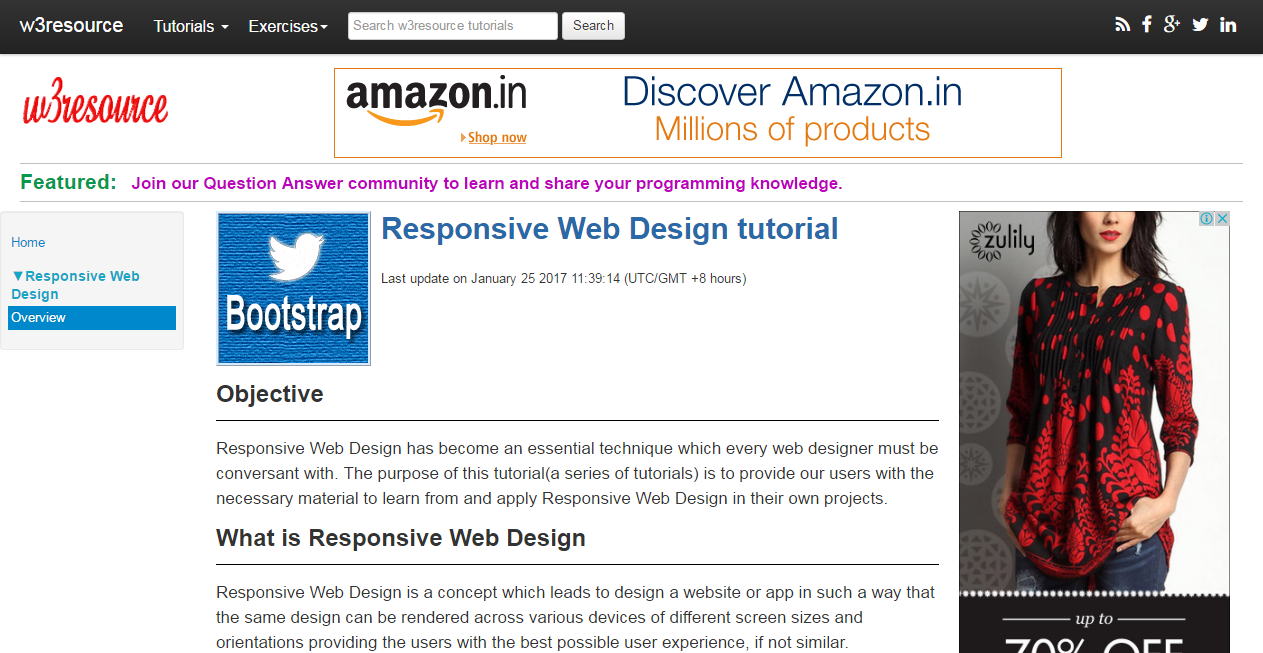Click the Bootstrap Twitter thumbnail image

[x=294, y=289]
